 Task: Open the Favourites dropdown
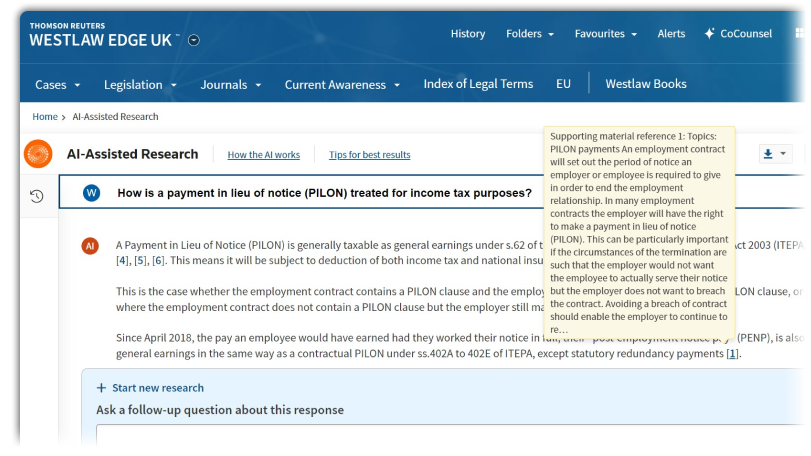pyautogui.click(x=605, y=34)
